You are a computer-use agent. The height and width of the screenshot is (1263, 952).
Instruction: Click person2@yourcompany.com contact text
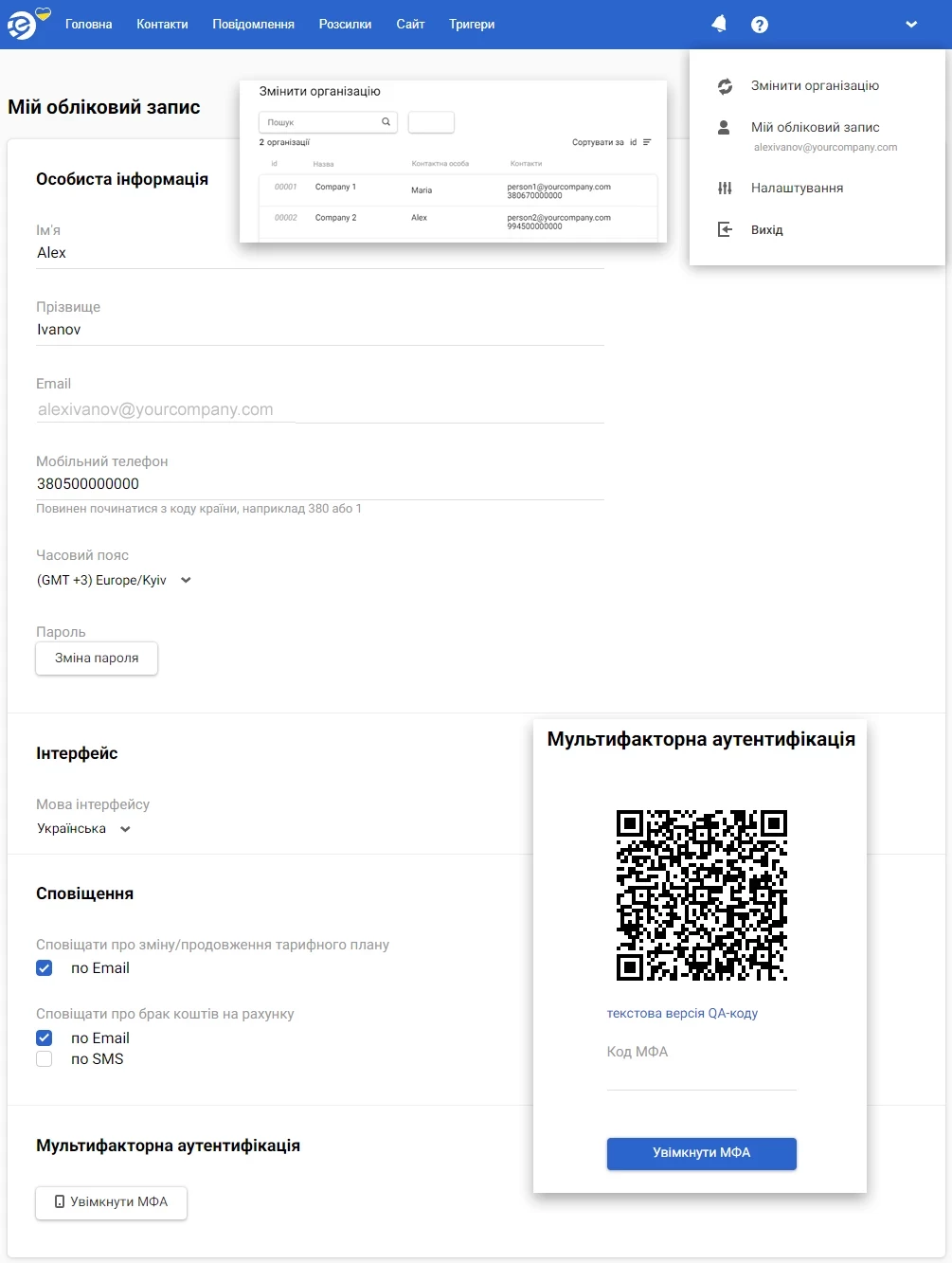click(559, 218)
